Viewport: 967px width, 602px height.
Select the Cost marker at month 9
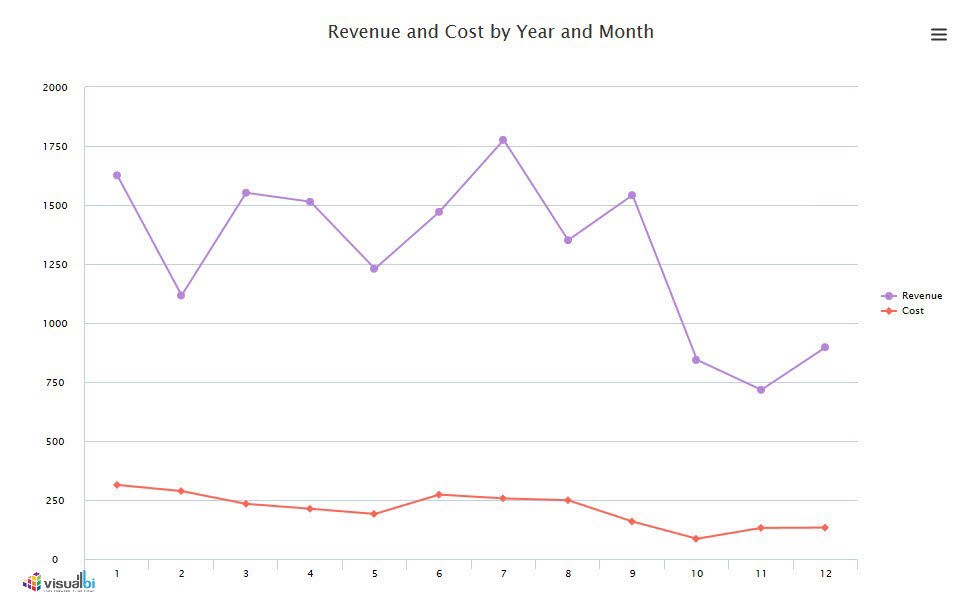pyautogui.click(x=632, y=521)
